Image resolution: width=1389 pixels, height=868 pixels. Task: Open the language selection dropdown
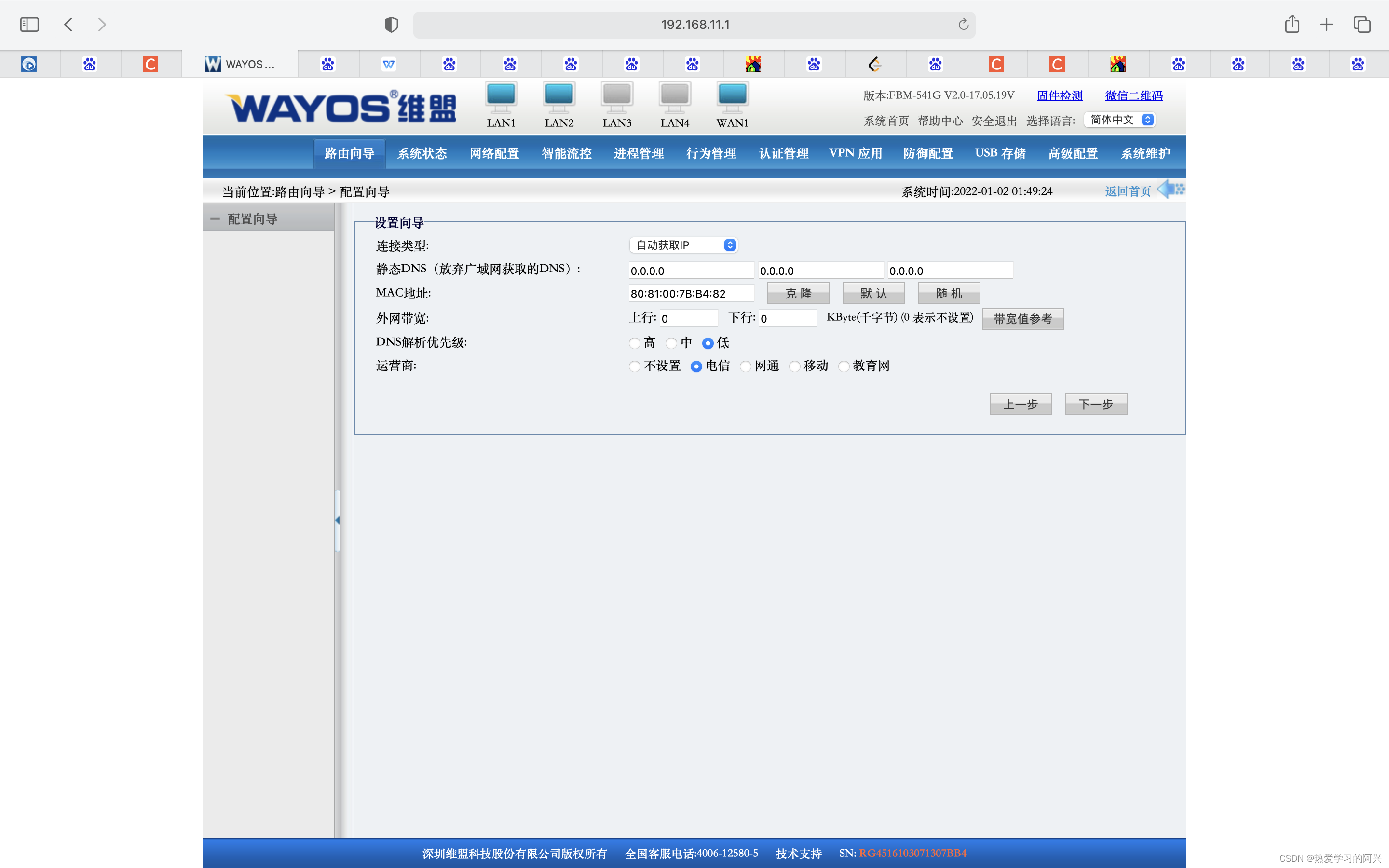(1119, 120)
